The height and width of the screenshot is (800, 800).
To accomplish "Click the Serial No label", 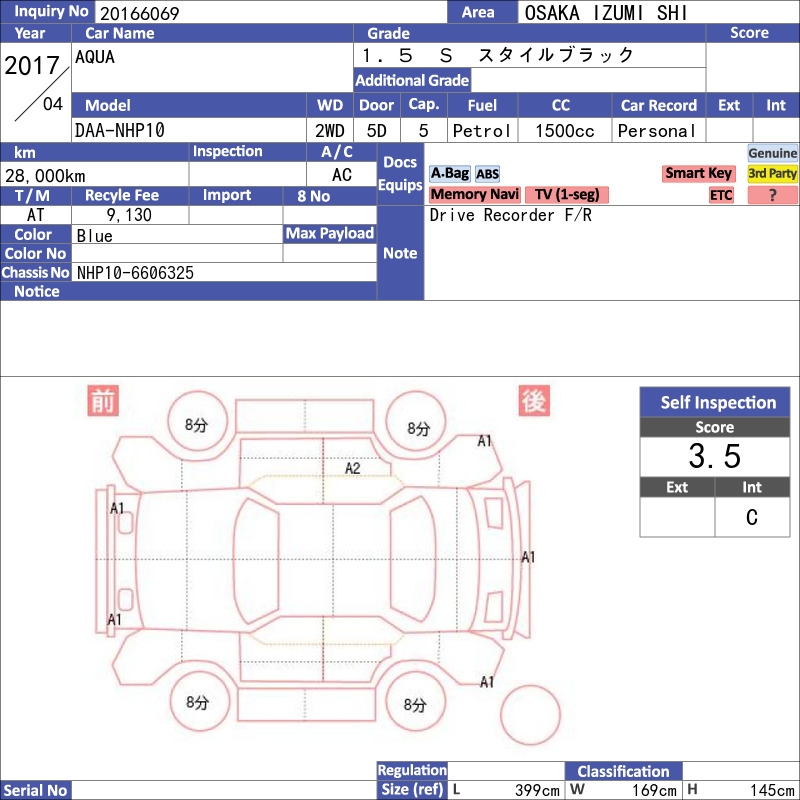I will pos(36,790).
